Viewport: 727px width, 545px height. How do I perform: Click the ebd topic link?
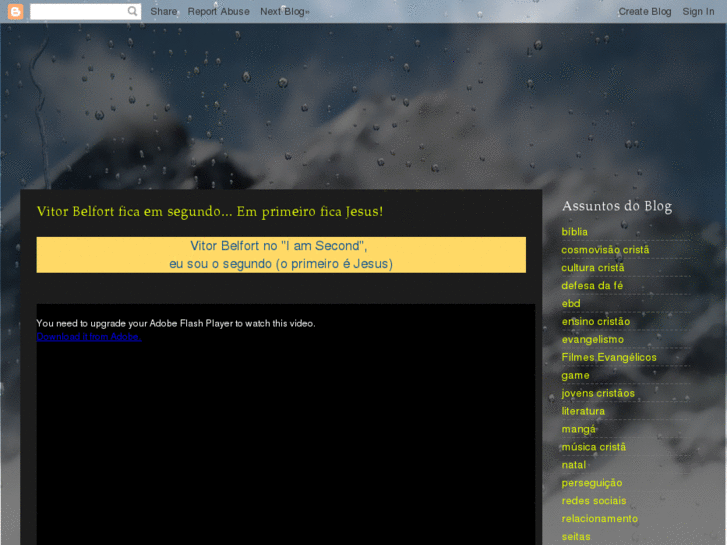(571, 304)
